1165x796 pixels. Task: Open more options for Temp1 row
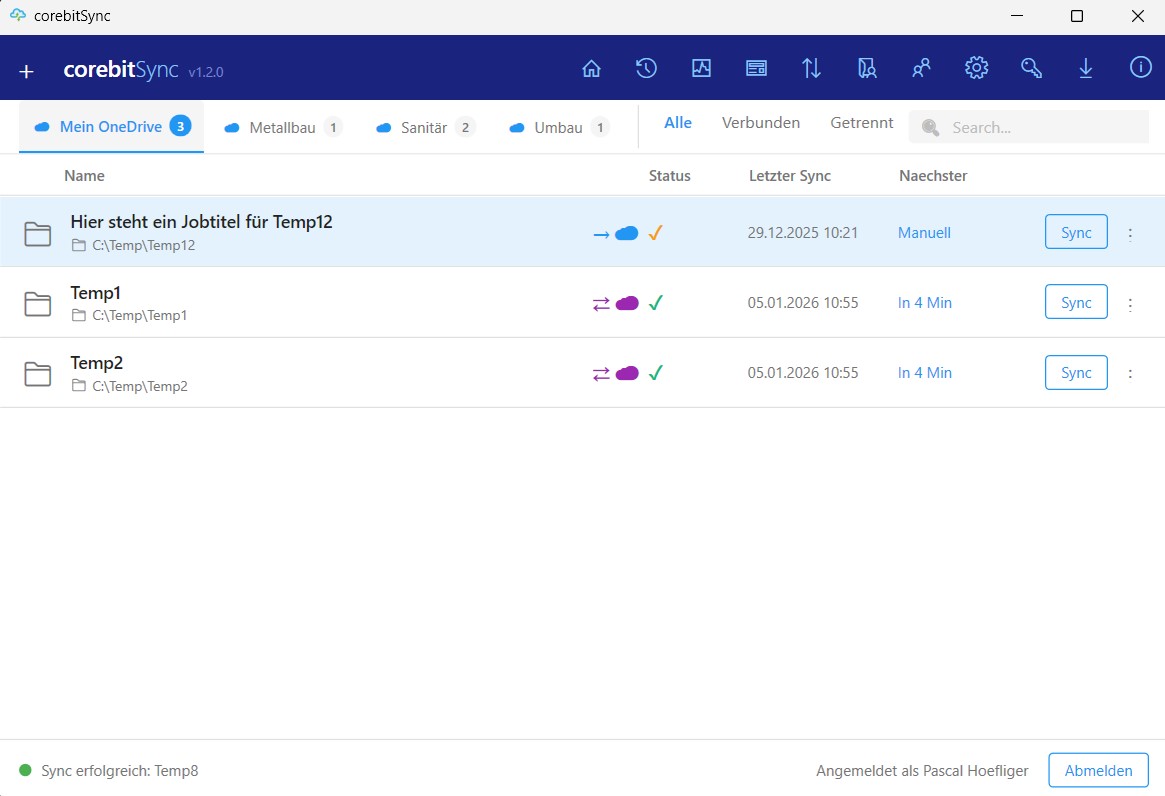(1130, 303)
